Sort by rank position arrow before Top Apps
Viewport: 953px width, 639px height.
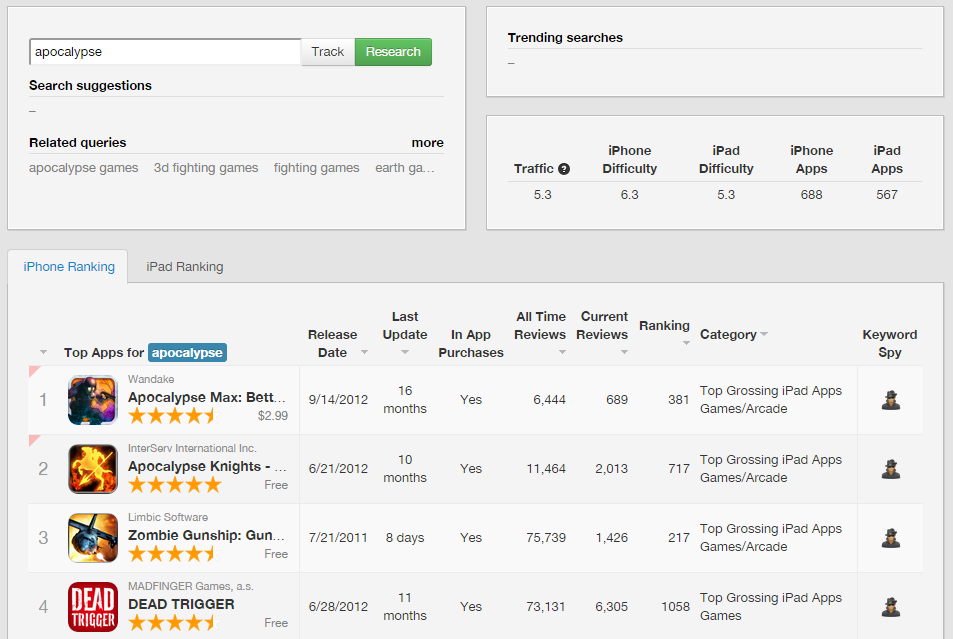(x=43, y=352)
